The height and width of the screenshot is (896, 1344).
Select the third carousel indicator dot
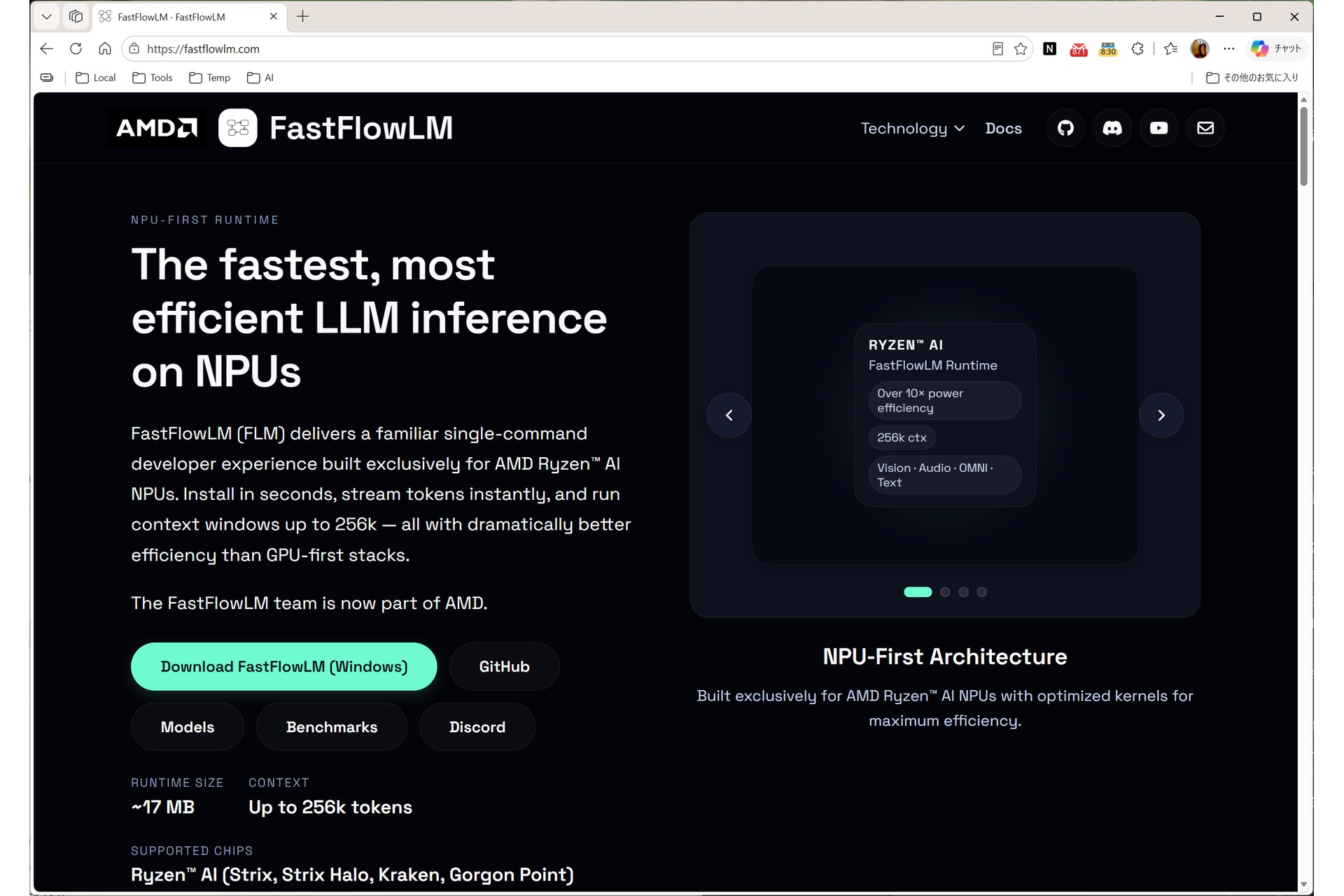pos(963,592)
